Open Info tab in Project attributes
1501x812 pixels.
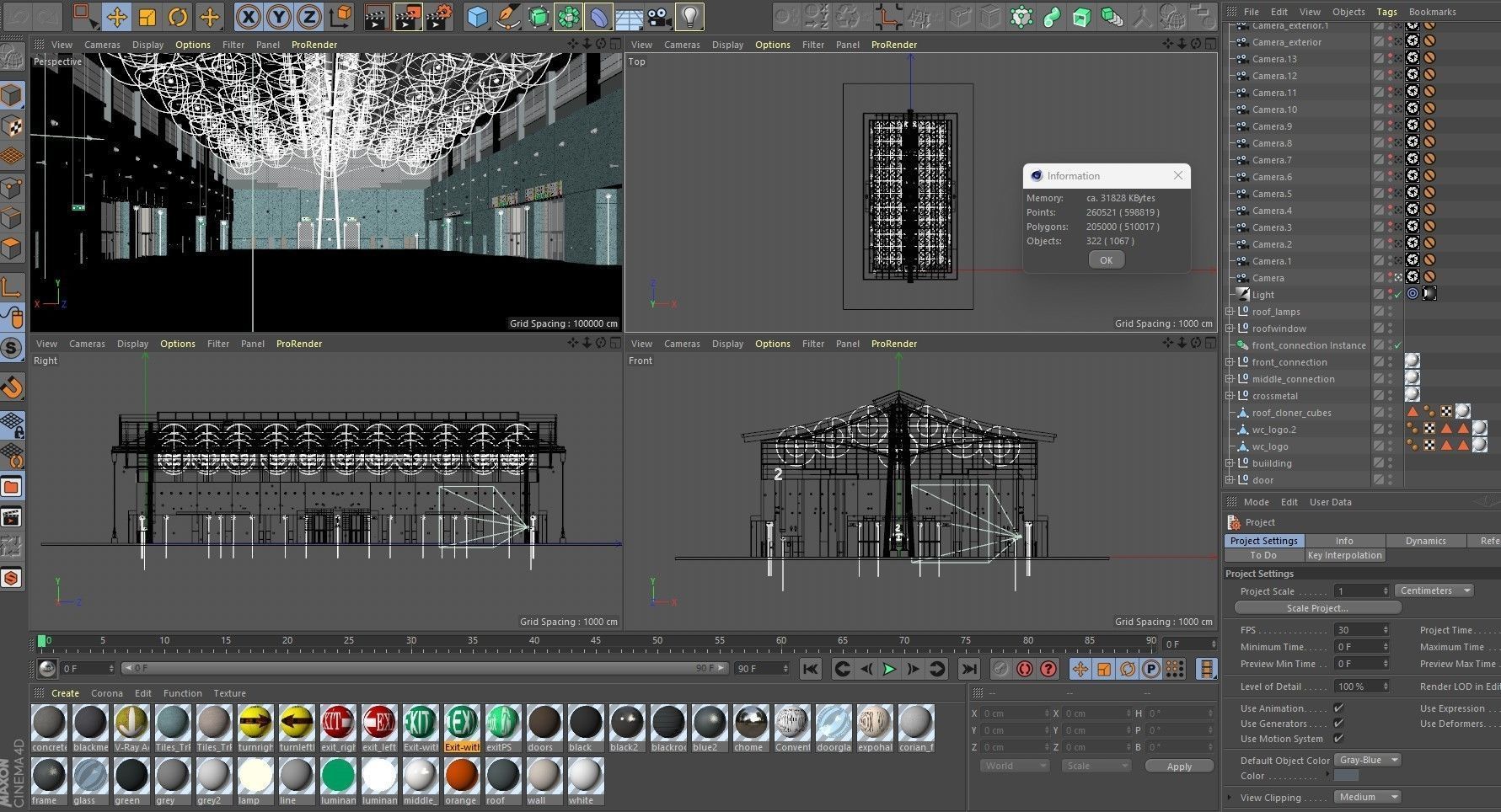1344,541
